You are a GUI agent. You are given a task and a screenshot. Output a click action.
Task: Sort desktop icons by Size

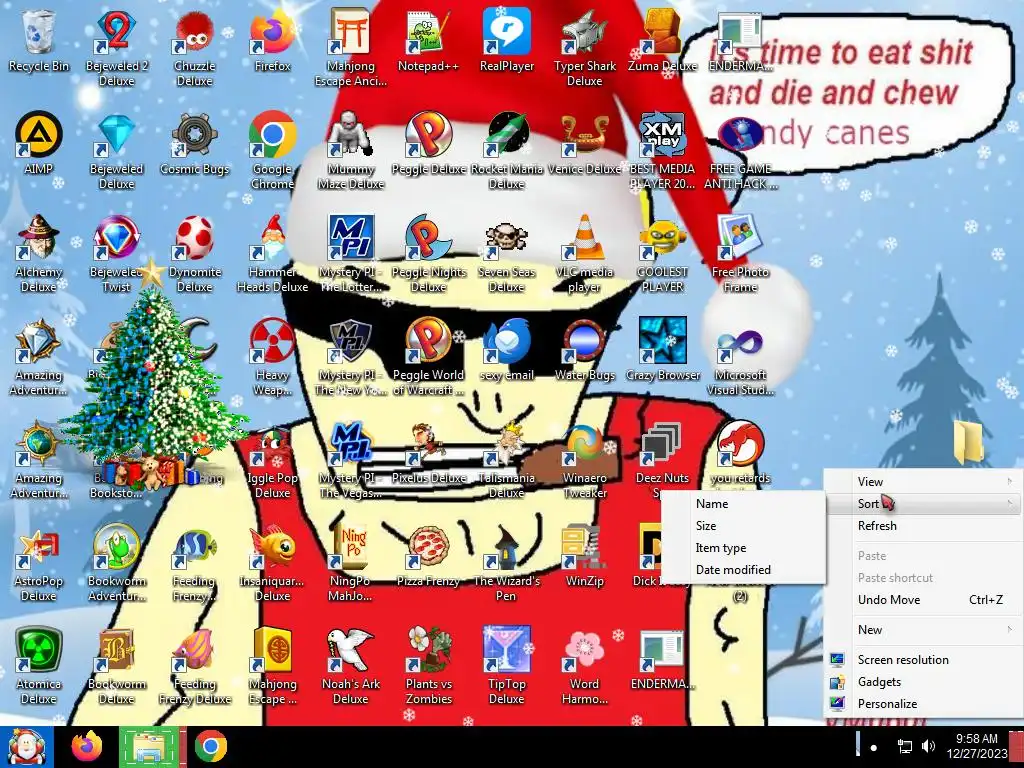(744, 526)
